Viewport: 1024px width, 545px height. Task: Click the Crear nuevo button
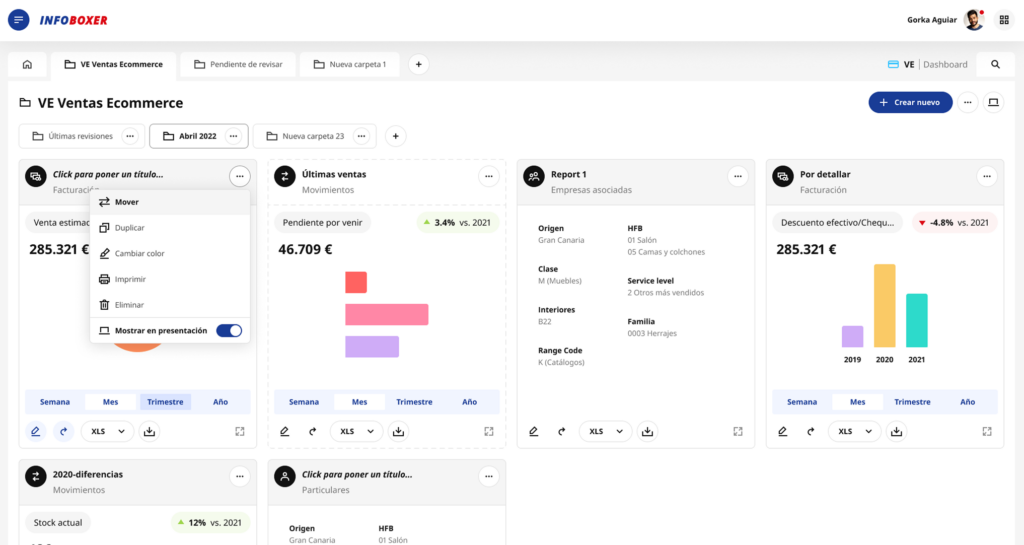(910, 102)
